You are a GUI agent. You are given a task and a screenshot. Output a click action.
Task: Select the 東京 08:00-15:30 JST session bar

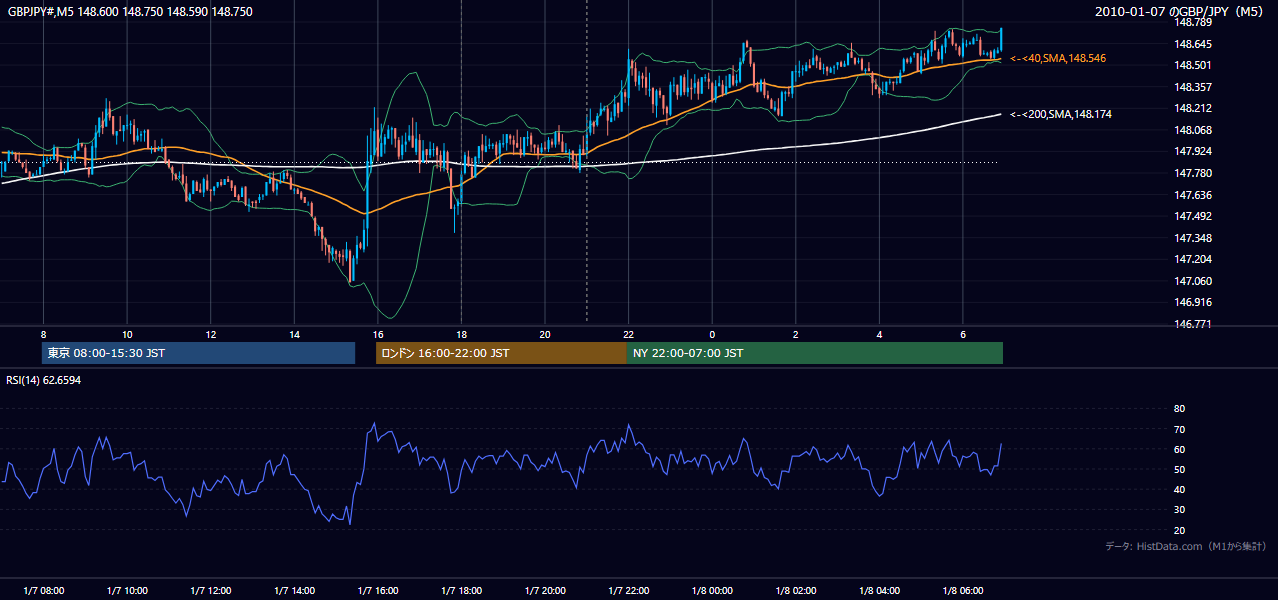pos(198,353)
